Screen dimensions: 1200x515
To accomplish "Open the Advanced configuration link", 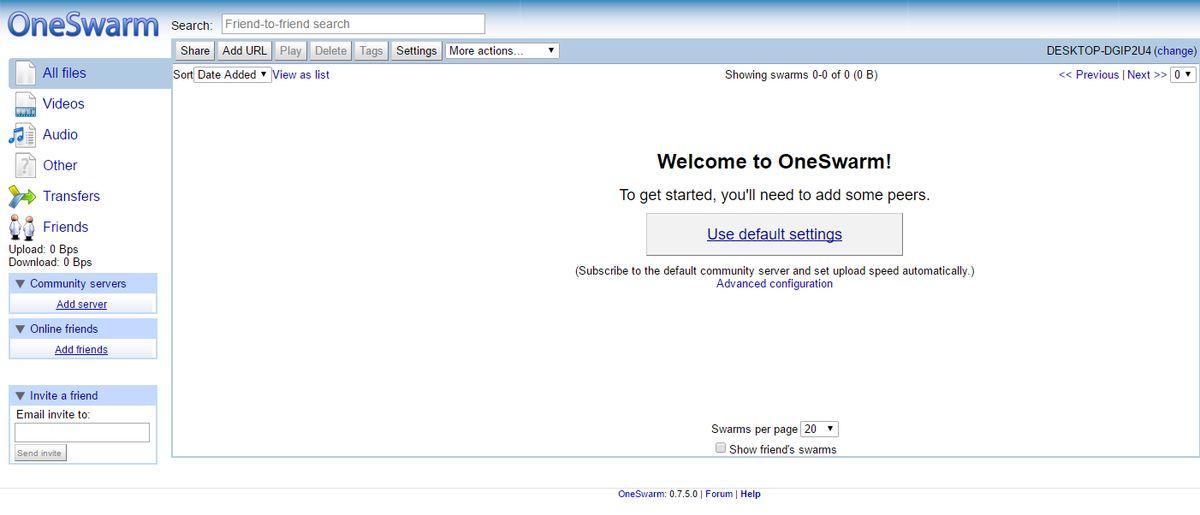I will pos(774,284).
